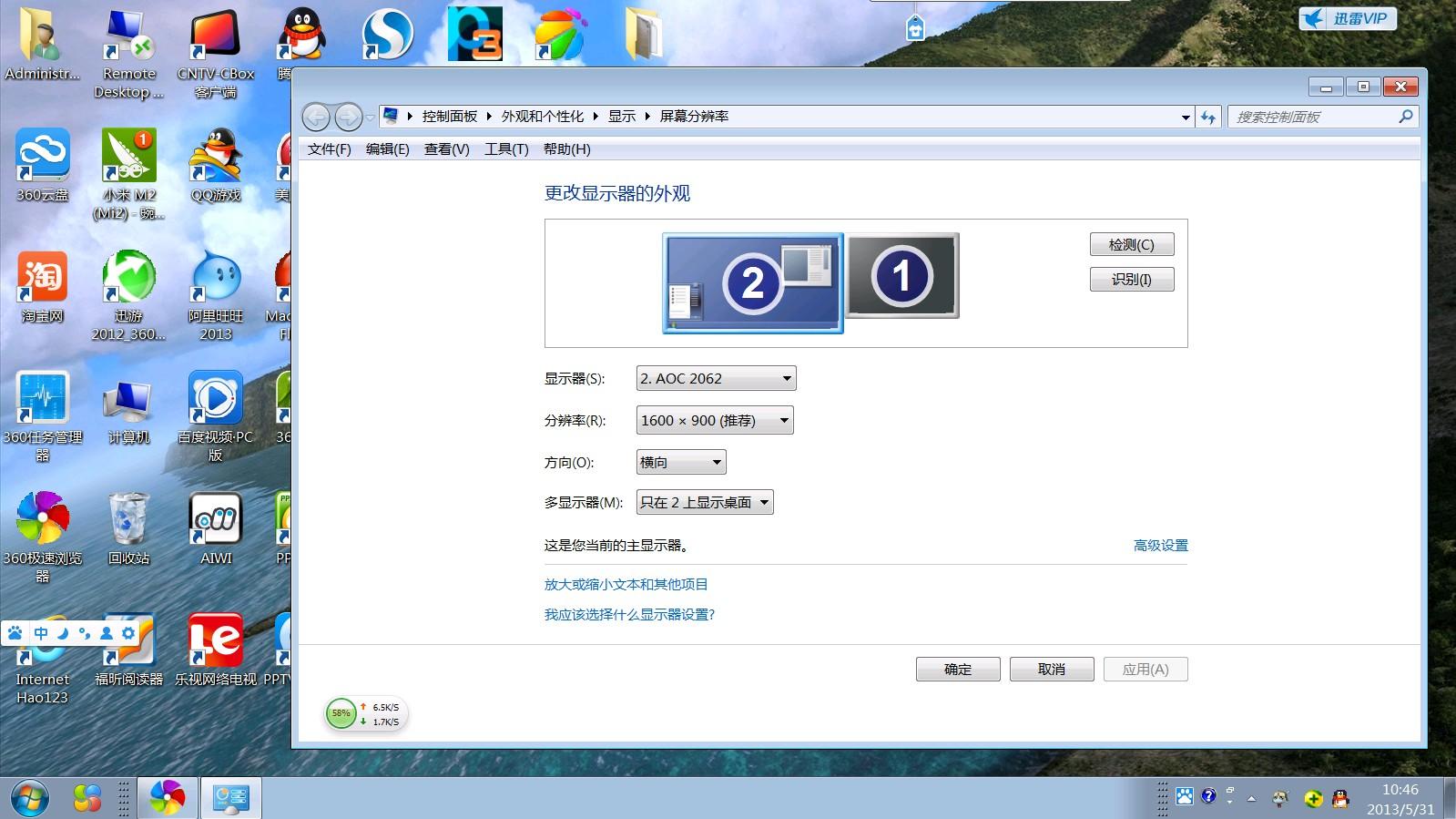This screenshot has height=819, width=1456.
Task: Select monitor 2 thumbnail
Action: click(752, 282)
